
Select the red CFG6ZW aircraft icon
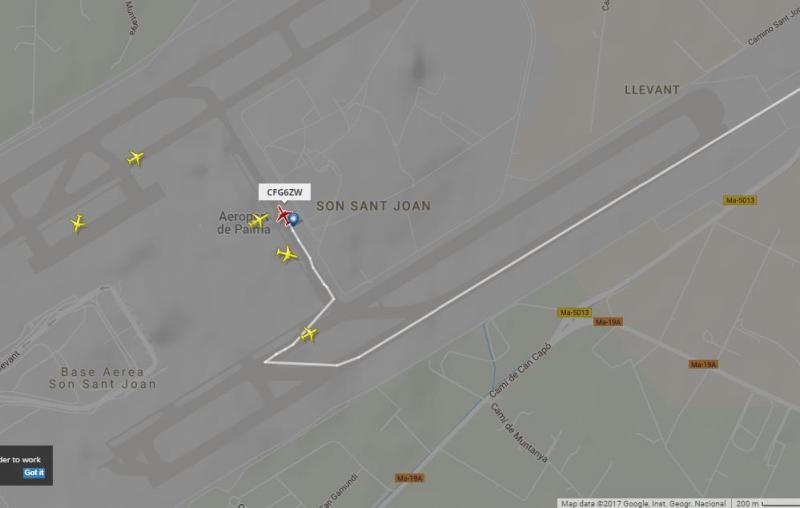284,215
